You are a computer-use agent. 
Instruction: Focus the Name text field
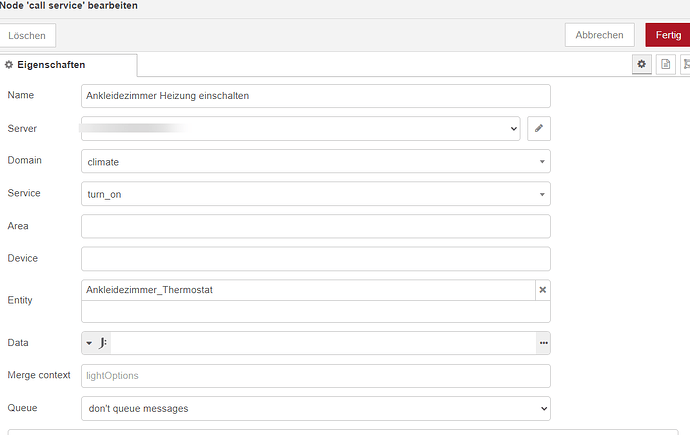[x=315, y=95]
